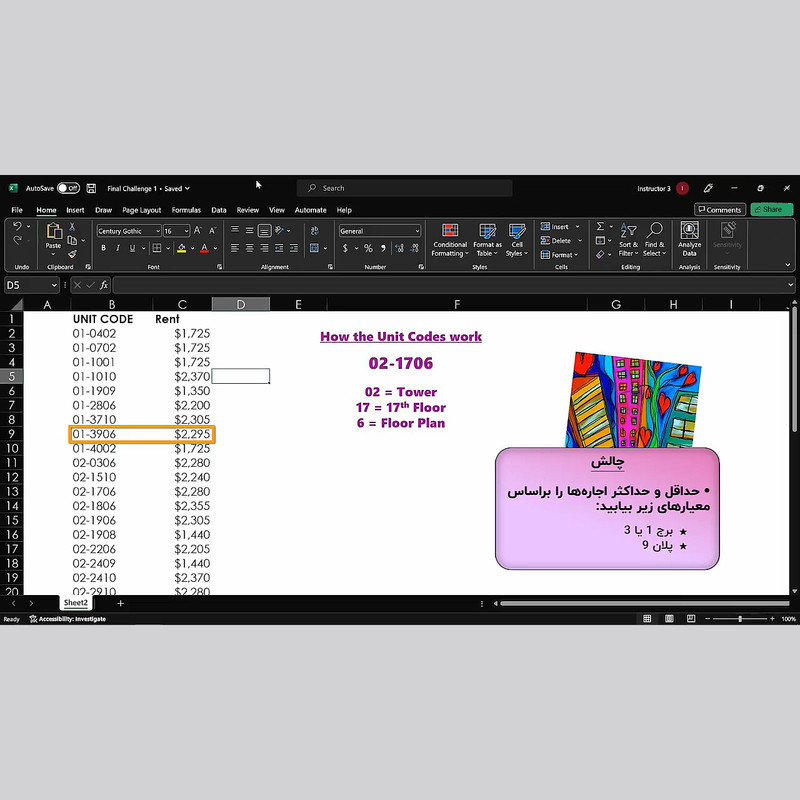Toggle the AutoSave switch
The height and width of the screenshot is (800, 800).
(x=68, y=188)
